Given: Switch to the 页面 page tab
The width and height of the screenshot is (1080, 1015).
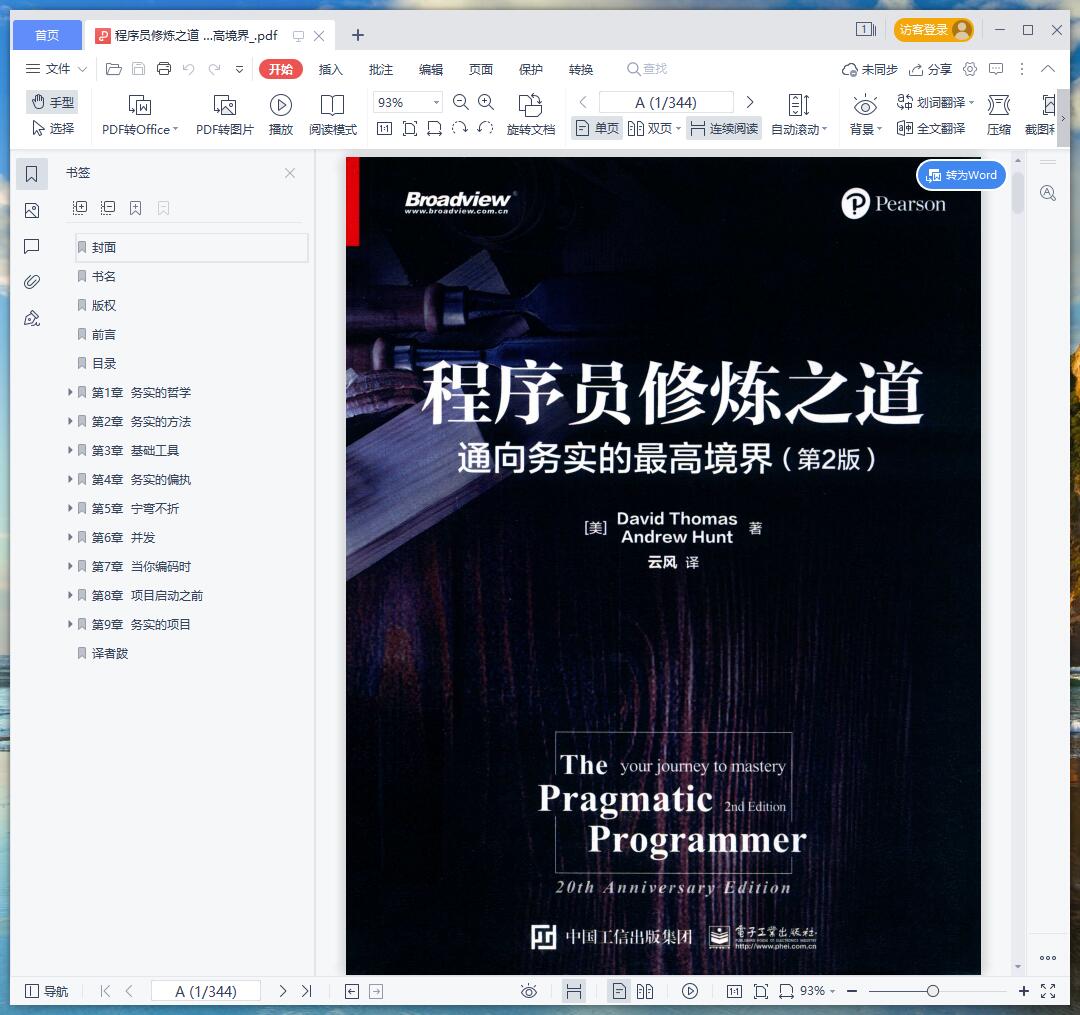Looking at the screenshot, I should pyautogui.click(x=481, y=69).
